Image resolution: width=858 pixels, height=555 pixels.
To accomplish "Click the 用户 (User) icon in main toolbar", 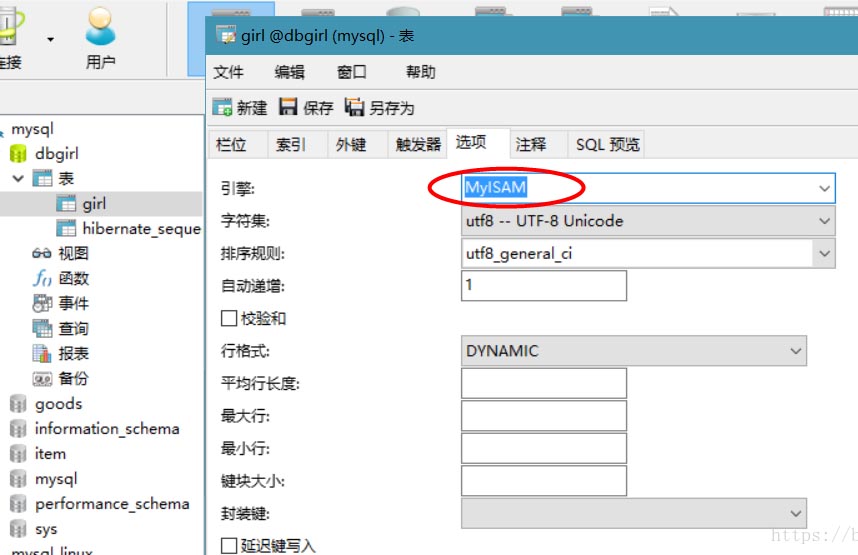I will coord(100,27).
